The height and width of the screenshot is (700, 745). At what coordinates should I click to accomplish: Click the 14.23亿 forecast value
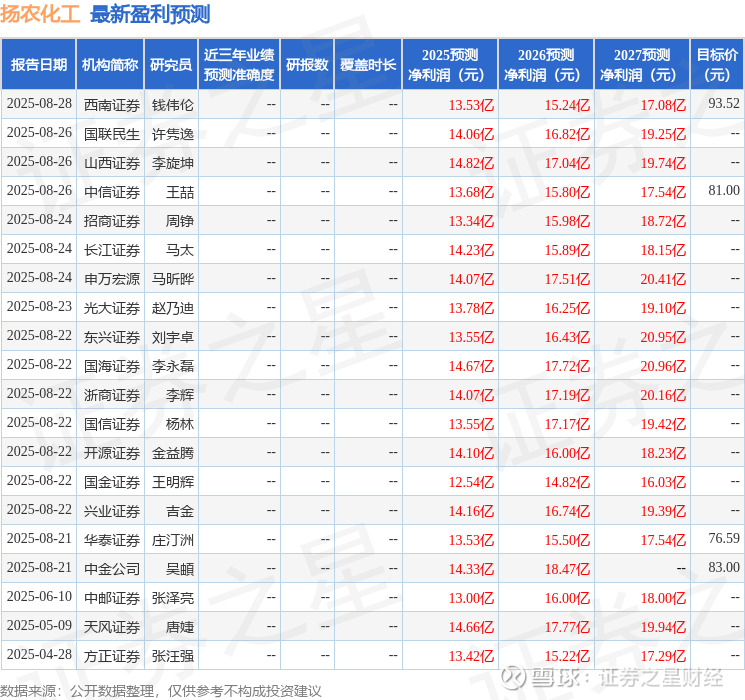(x=471, y=250)
